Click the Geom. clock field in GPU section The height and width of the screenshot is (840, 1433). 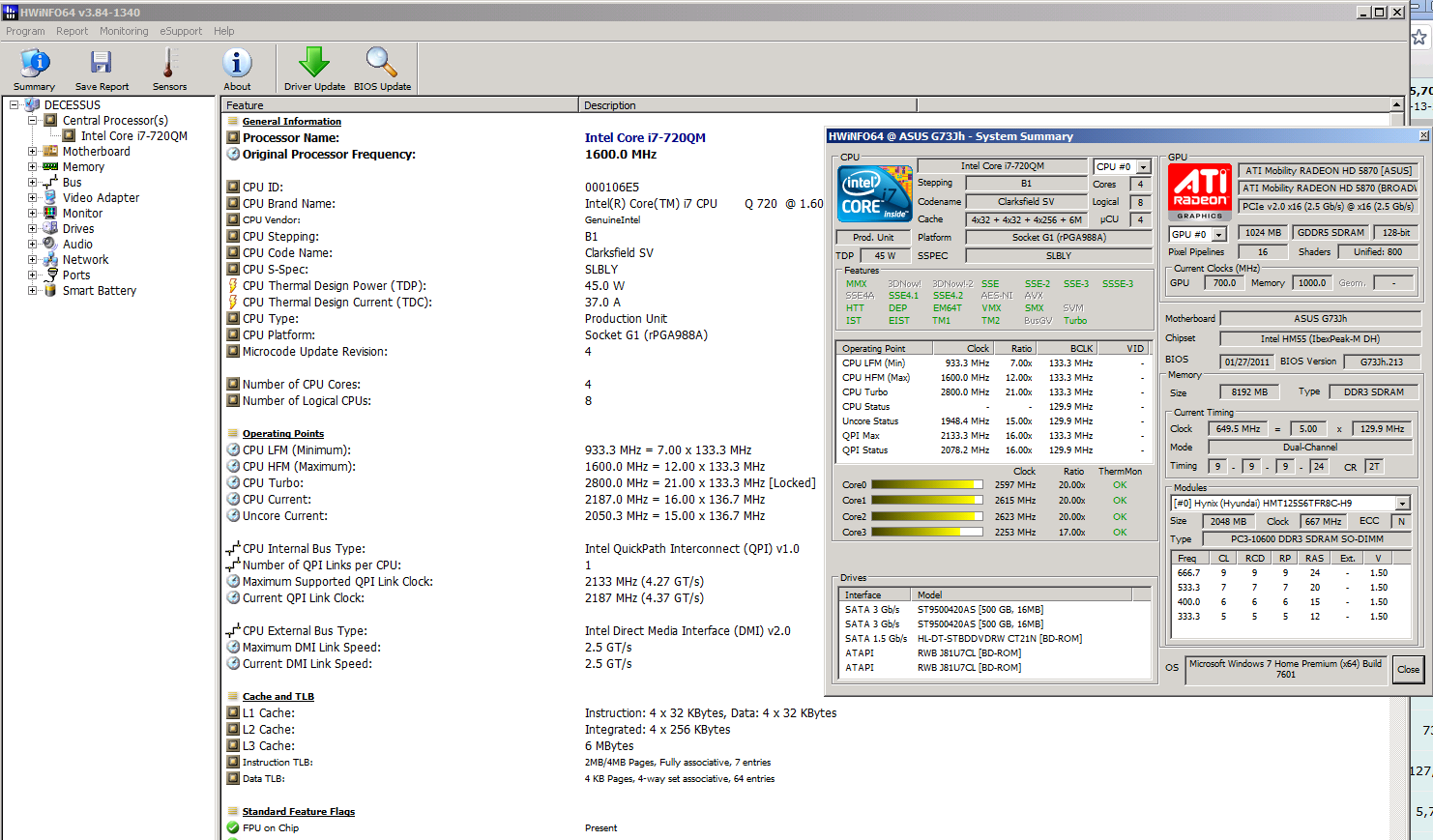click(x=1393, y=283)
